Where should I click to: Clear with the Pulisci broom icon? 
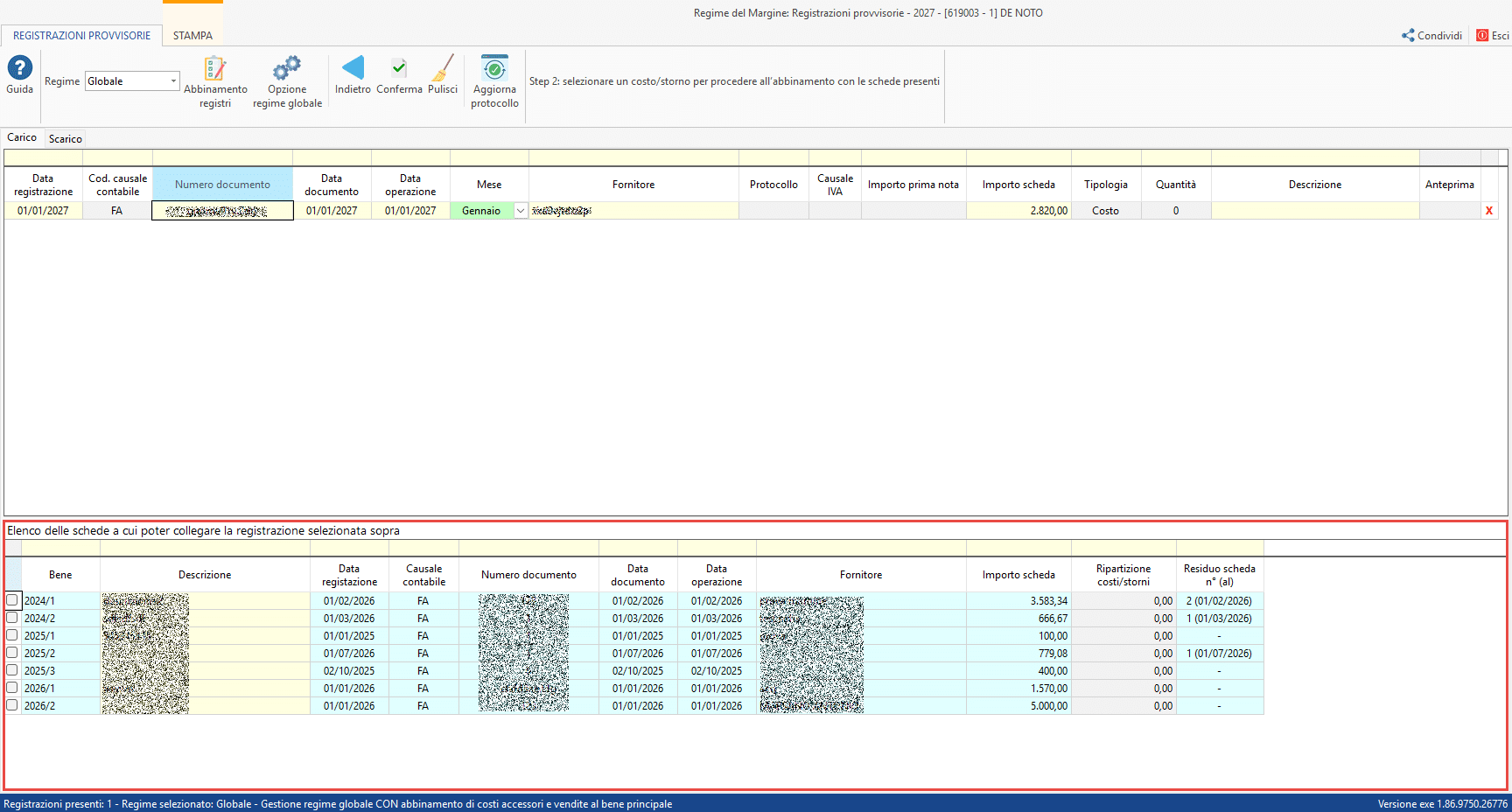coord(443,68)
